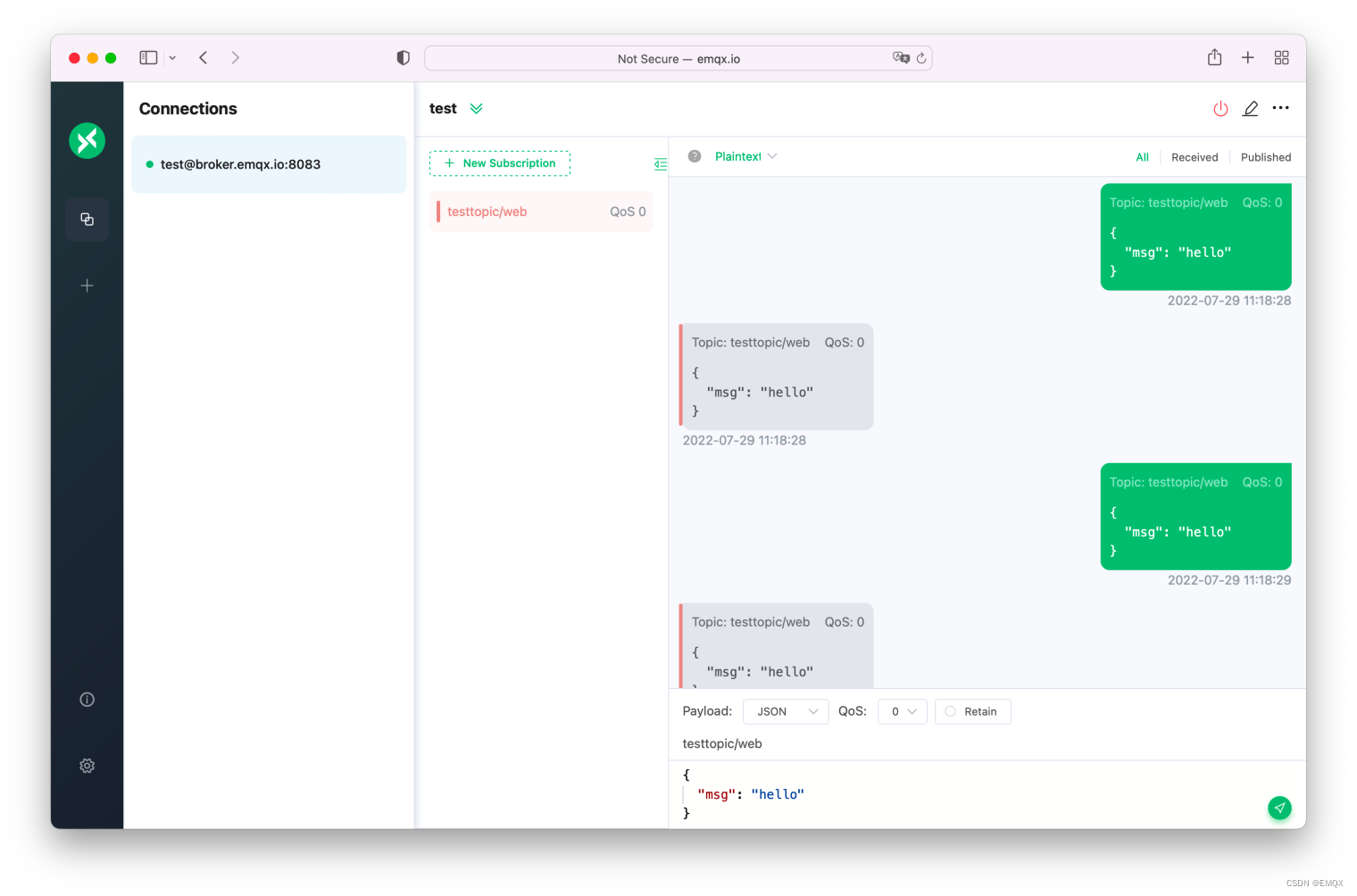1357x896 pixels.
Task: Open Settings via the gear icon
Action: [87, 766]
